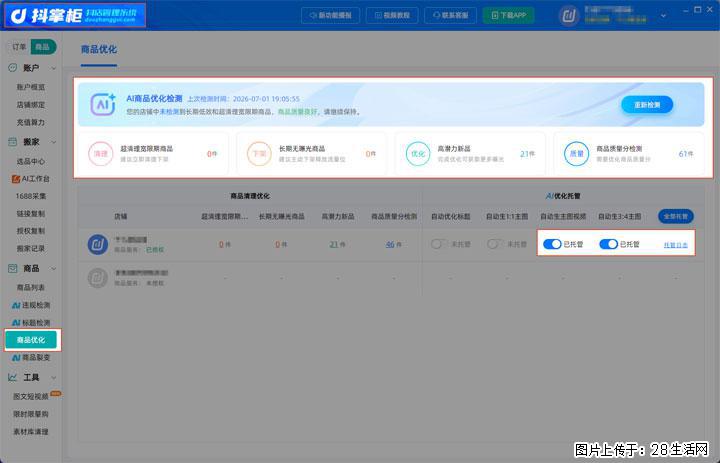The height and width of the screenshot is (463, 720).
Task: Click the 已授权 status text
Action: [x=155, y=250]
